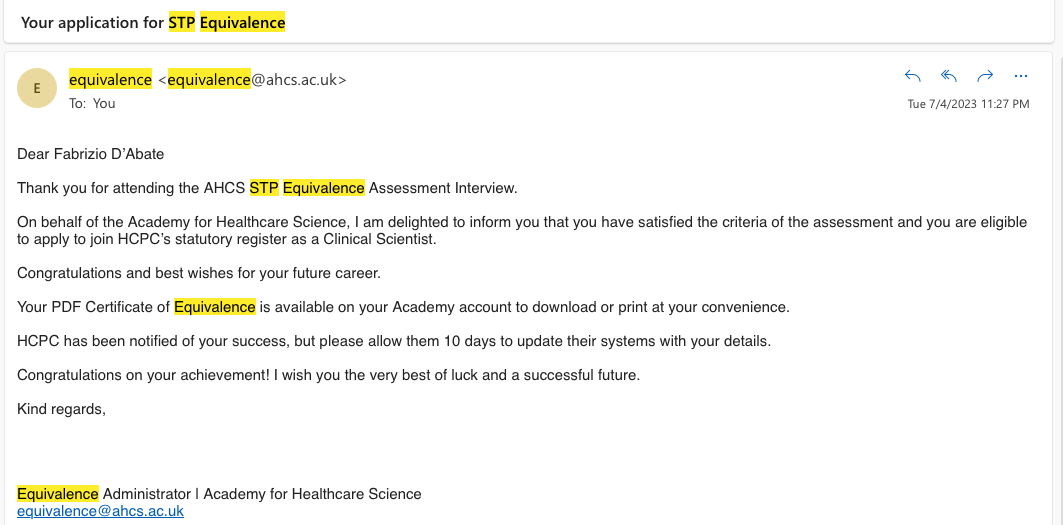Click the sender address ending @ahcs.ac.uk in the header
Viewport: 1063px width, 525px height.
click(257, 80)
